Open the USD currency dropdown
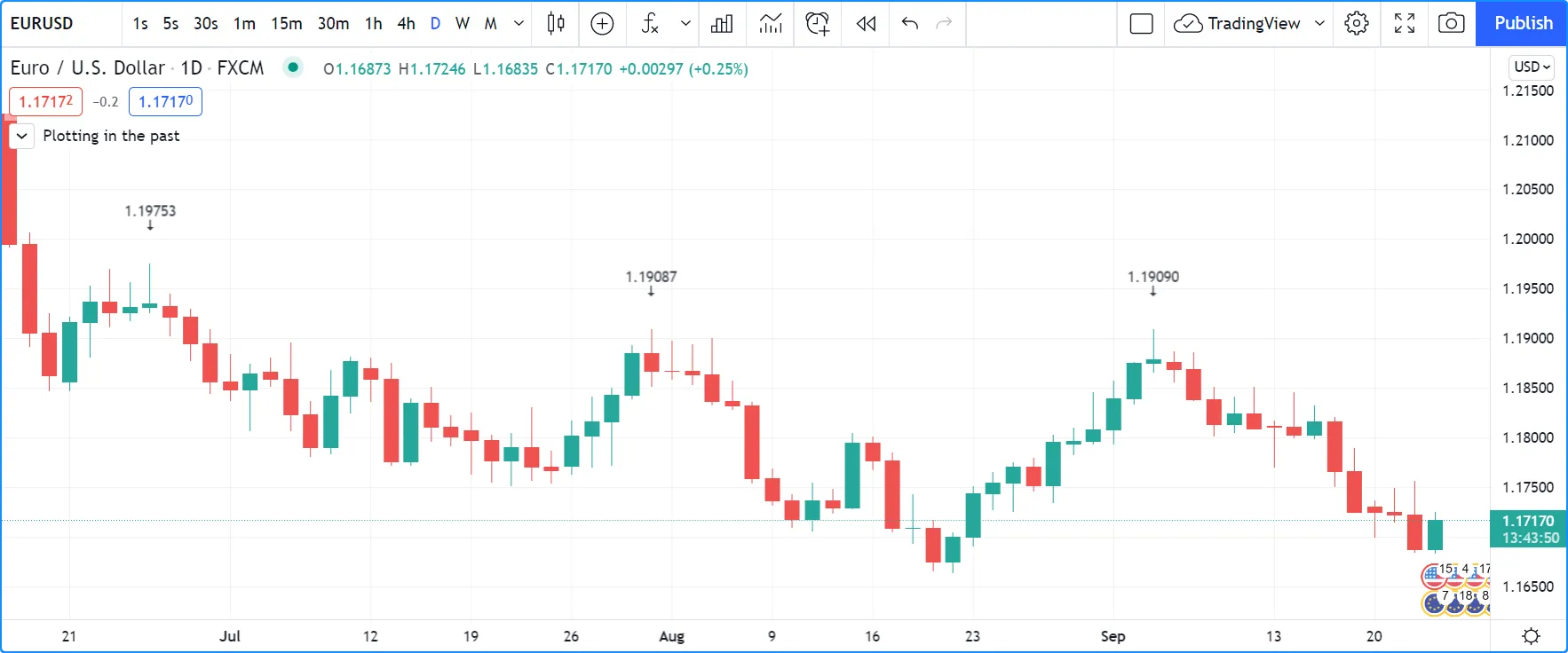 [x=1532, y=67]
